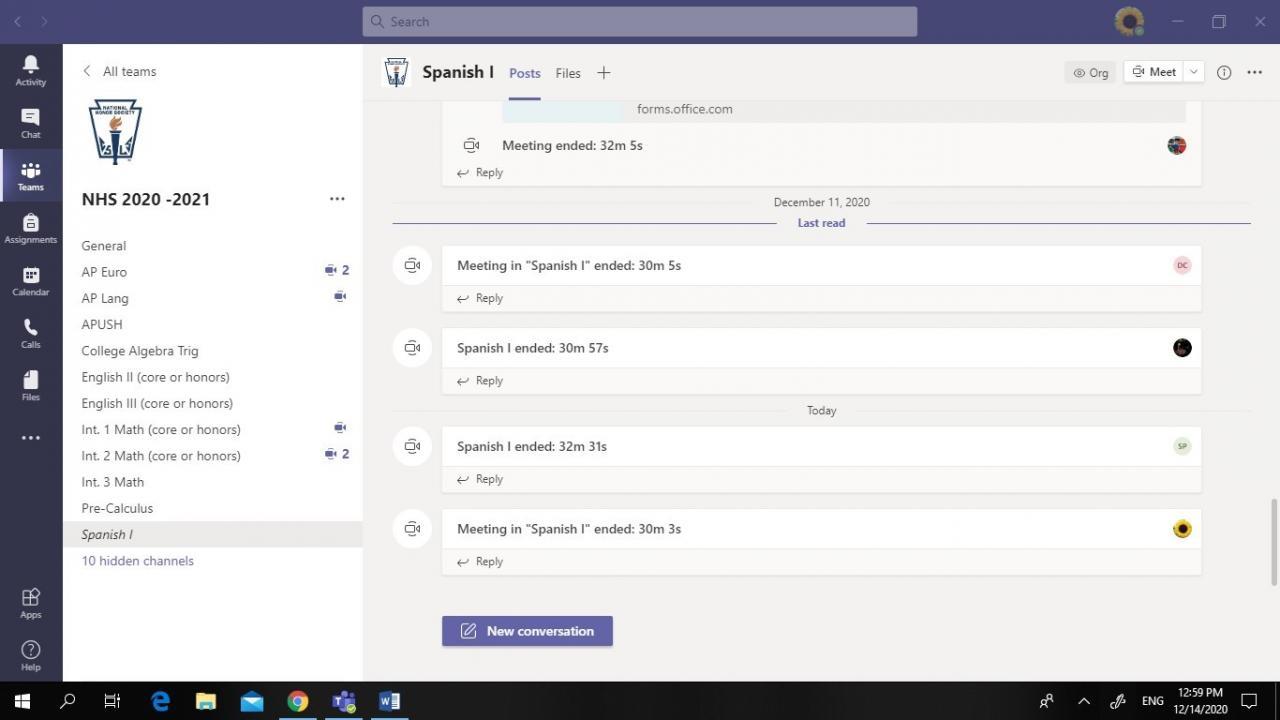The width and height of the screenshot is (1280, 720).
Task: Open the taskbar clock and date
Action: click(x=1200, y=701)
